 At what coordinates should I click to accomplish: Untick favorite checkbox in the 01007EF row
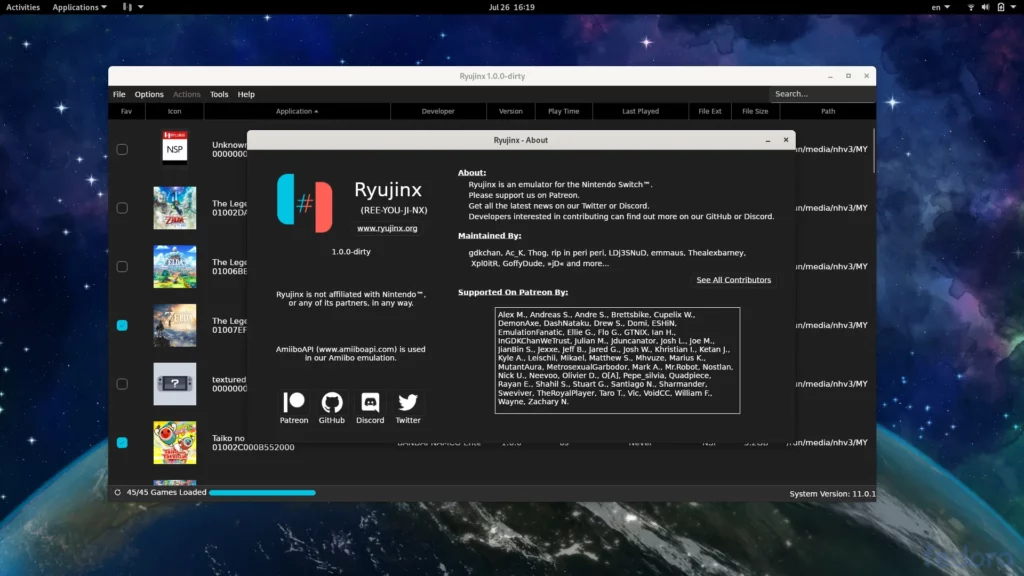pyautogui.click(x=122, y=325)
